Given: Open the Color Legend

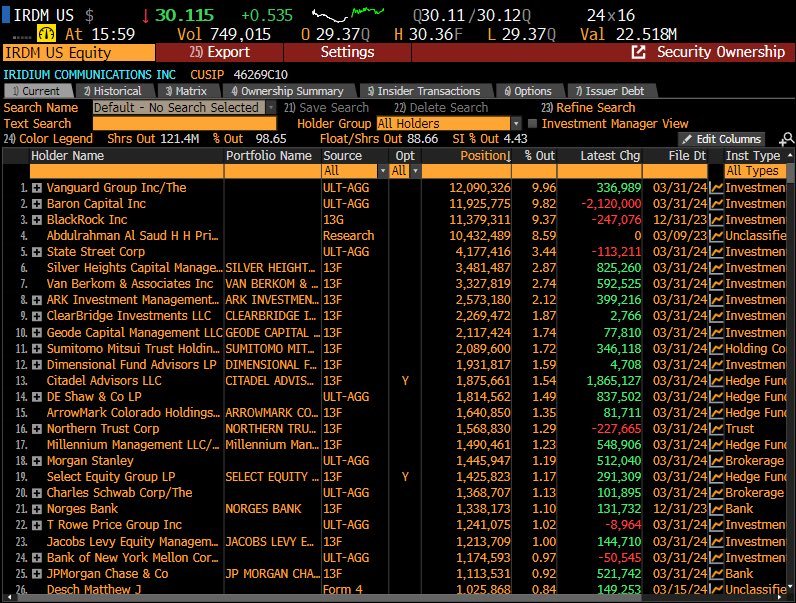Looking at the screenshot, I should 48,139.
